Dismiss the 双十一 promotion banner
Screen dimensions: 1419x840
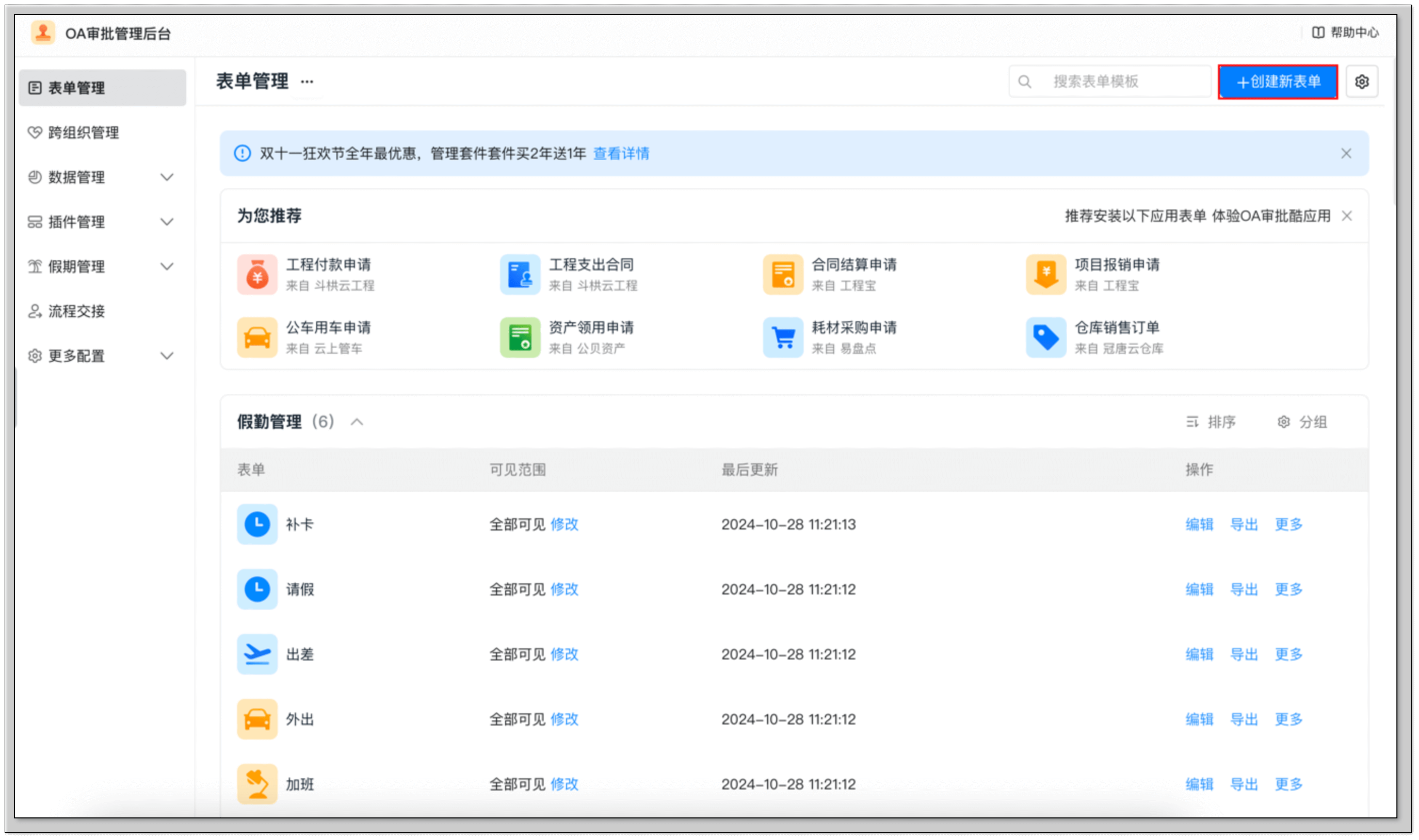[1345, 153]
